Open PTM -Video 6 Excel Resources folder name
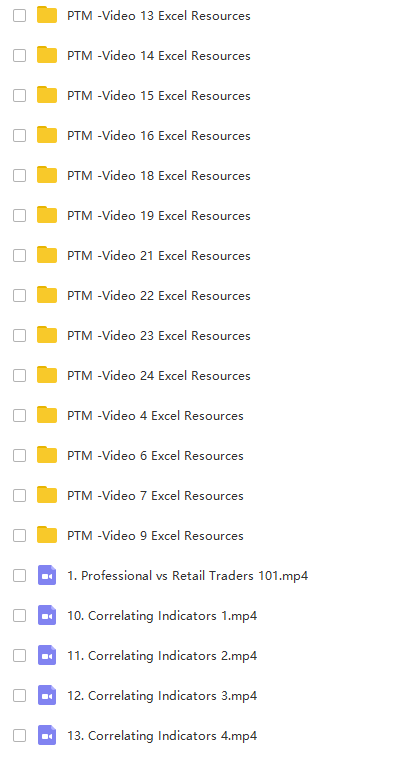Image resolution: width=399 pixels, height=757 pixels. pos(155,456)
